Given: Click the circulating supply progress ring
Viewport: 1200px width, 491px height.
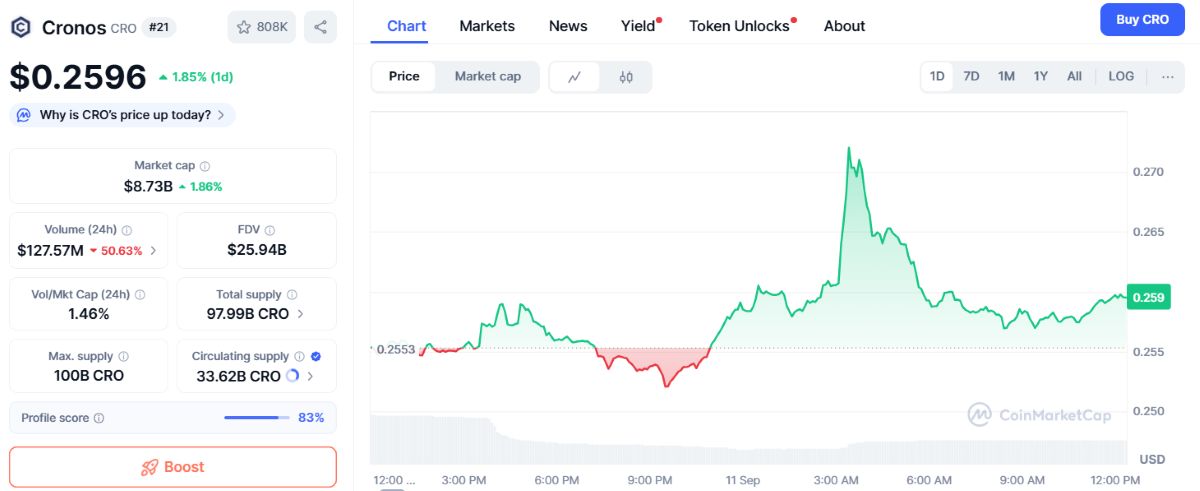Looking at the screenshot, I should [292, 376].
